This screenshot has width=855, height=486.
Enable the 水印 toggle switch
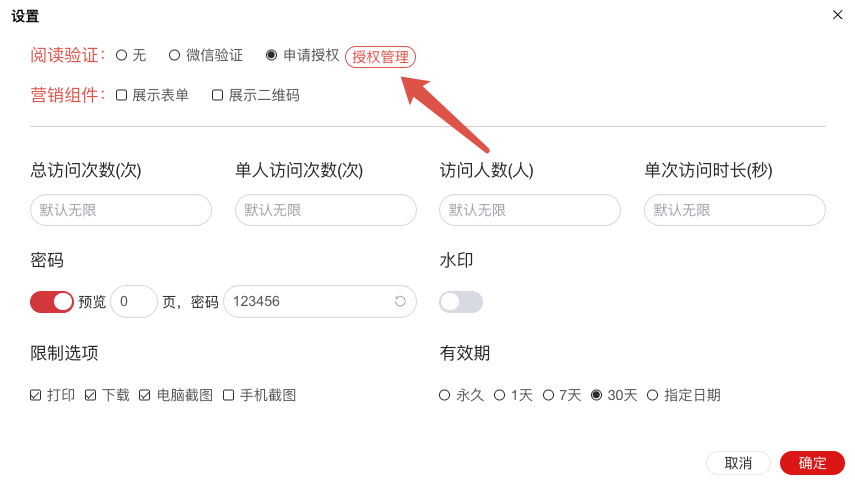[x=461, y=301]
